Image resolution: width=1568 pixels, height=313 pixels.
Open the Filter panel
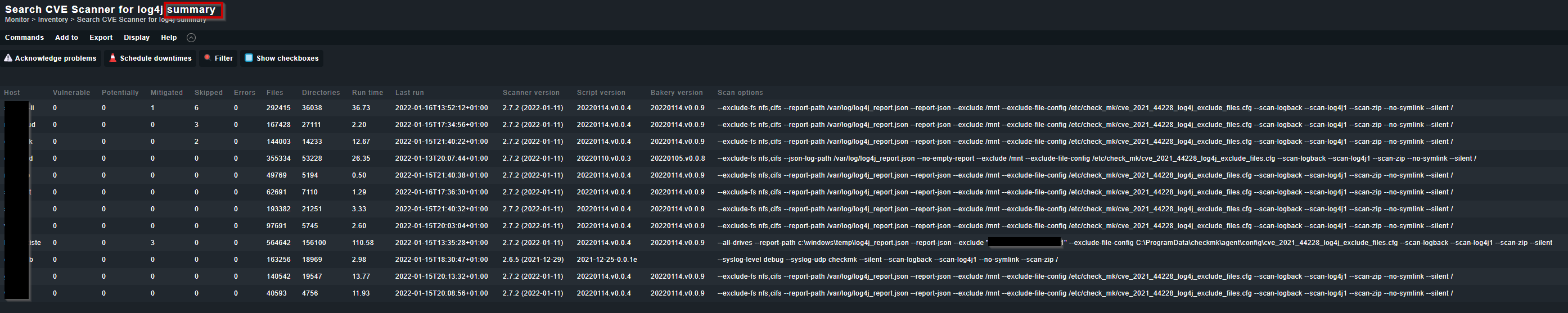point(219,58)
